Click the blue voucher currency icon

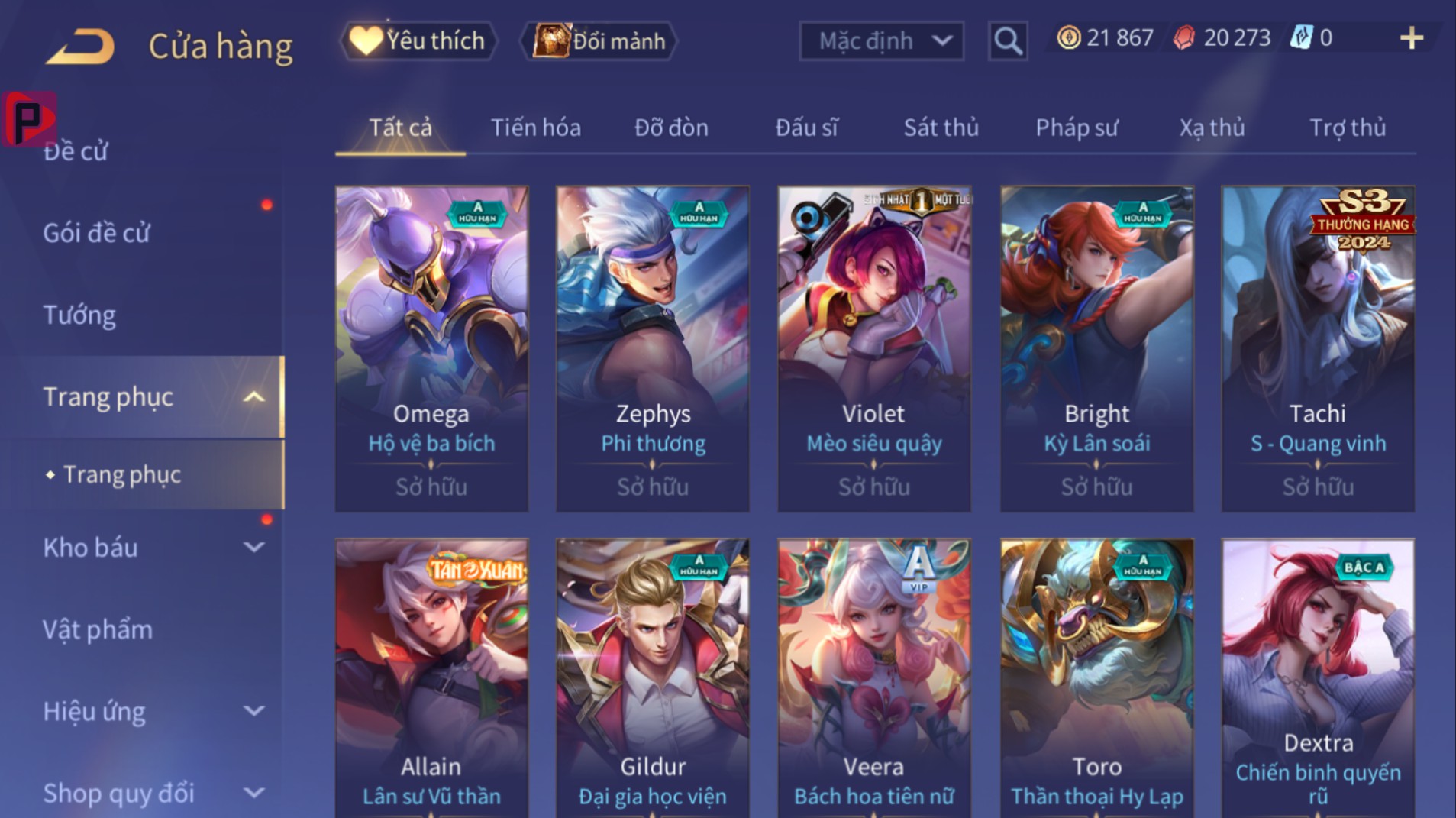pyautogui.click(x=1301, y=37)
